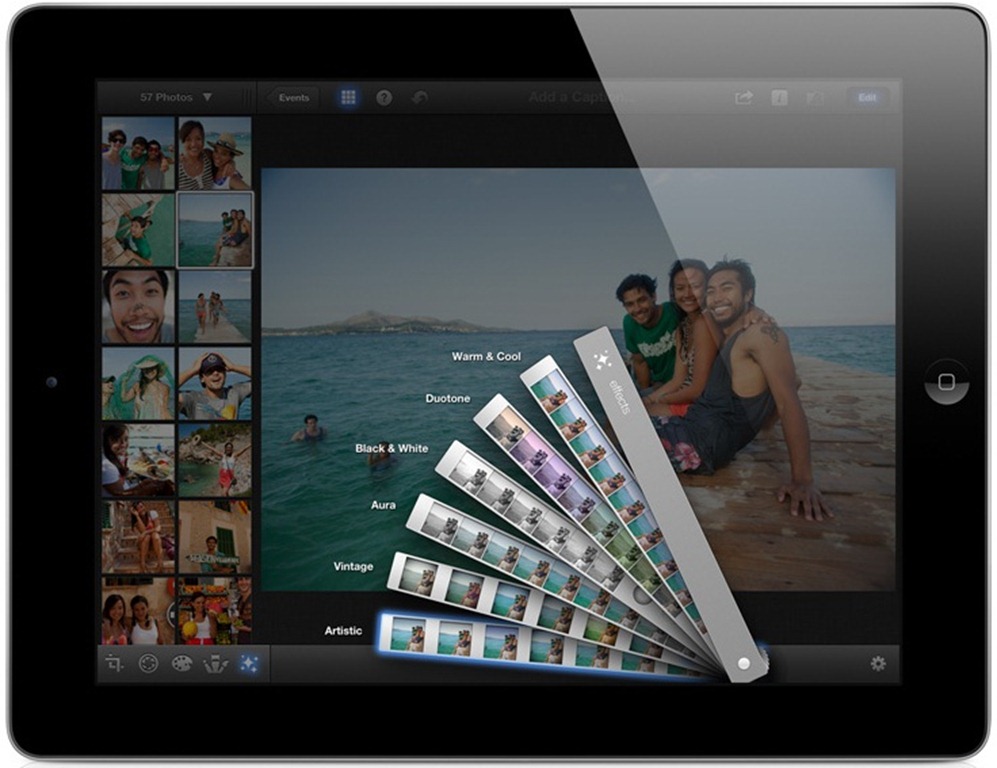
Task: Toggle the thumbnail grid view button
Action: (348, 98)
